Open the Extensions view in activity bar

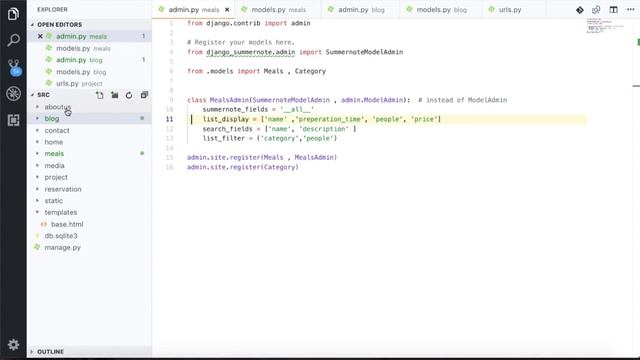point(13,120)
